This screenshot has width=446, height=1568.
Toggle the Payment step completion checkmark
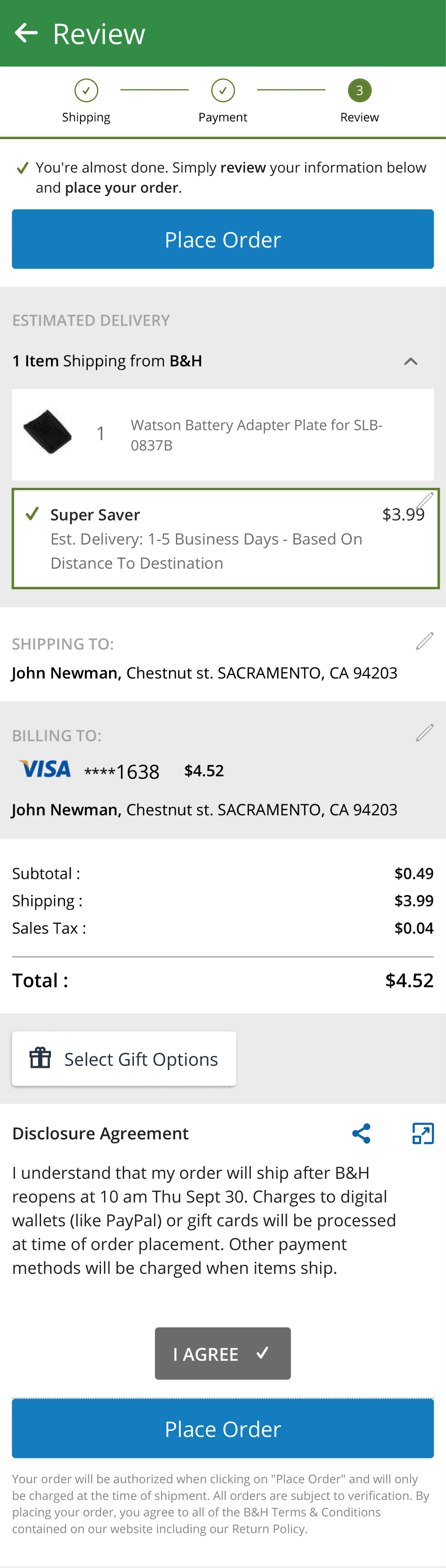point(223,90)
